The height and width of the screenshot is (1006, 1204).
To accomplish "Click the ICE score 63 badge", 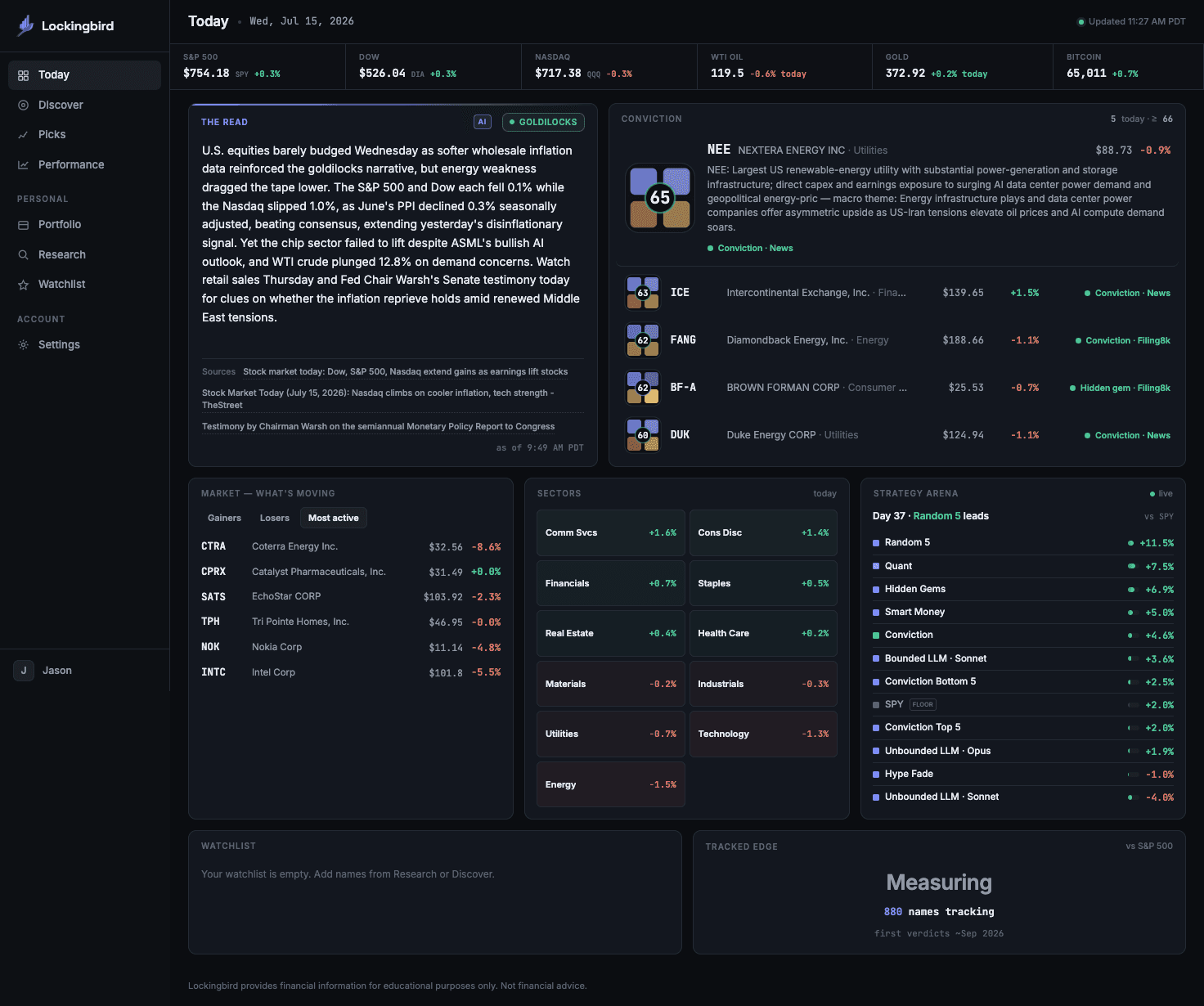I will (643, 293).
